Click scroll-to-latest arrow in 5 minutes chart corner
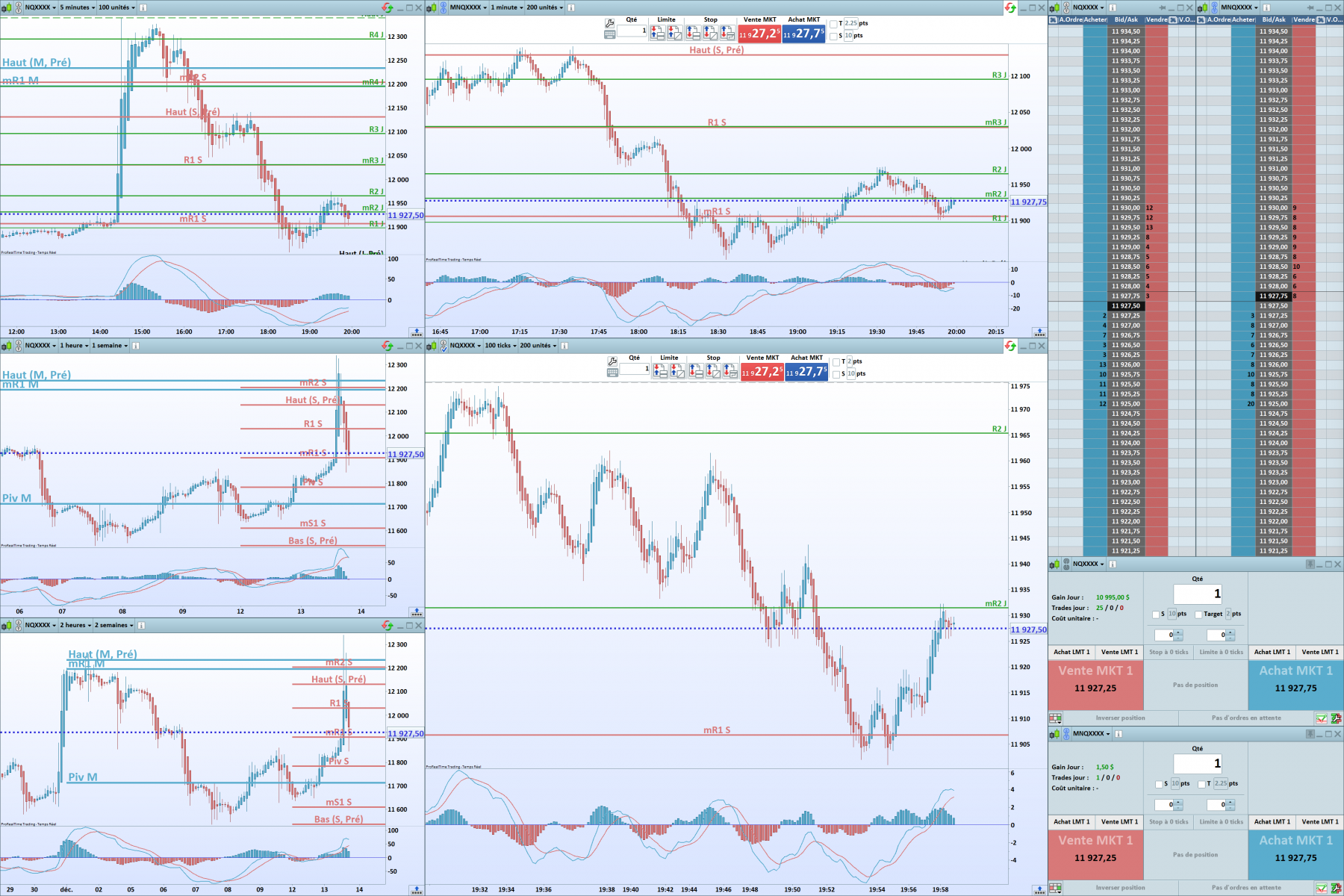 pos(417,332)
